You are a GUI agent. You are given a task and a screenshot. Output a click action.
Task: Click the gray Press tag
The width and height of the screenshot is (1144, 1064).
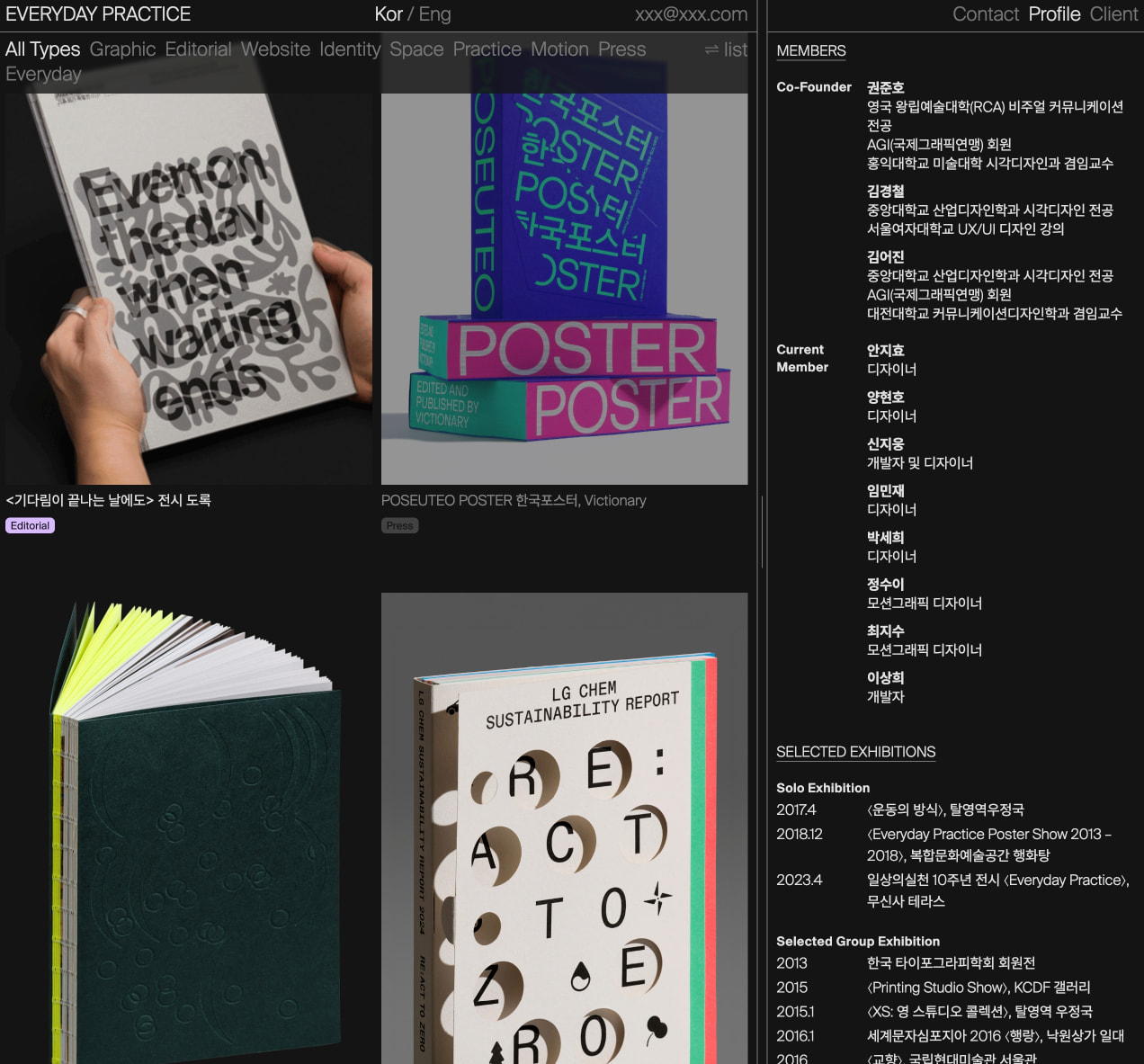pos(400,525)
